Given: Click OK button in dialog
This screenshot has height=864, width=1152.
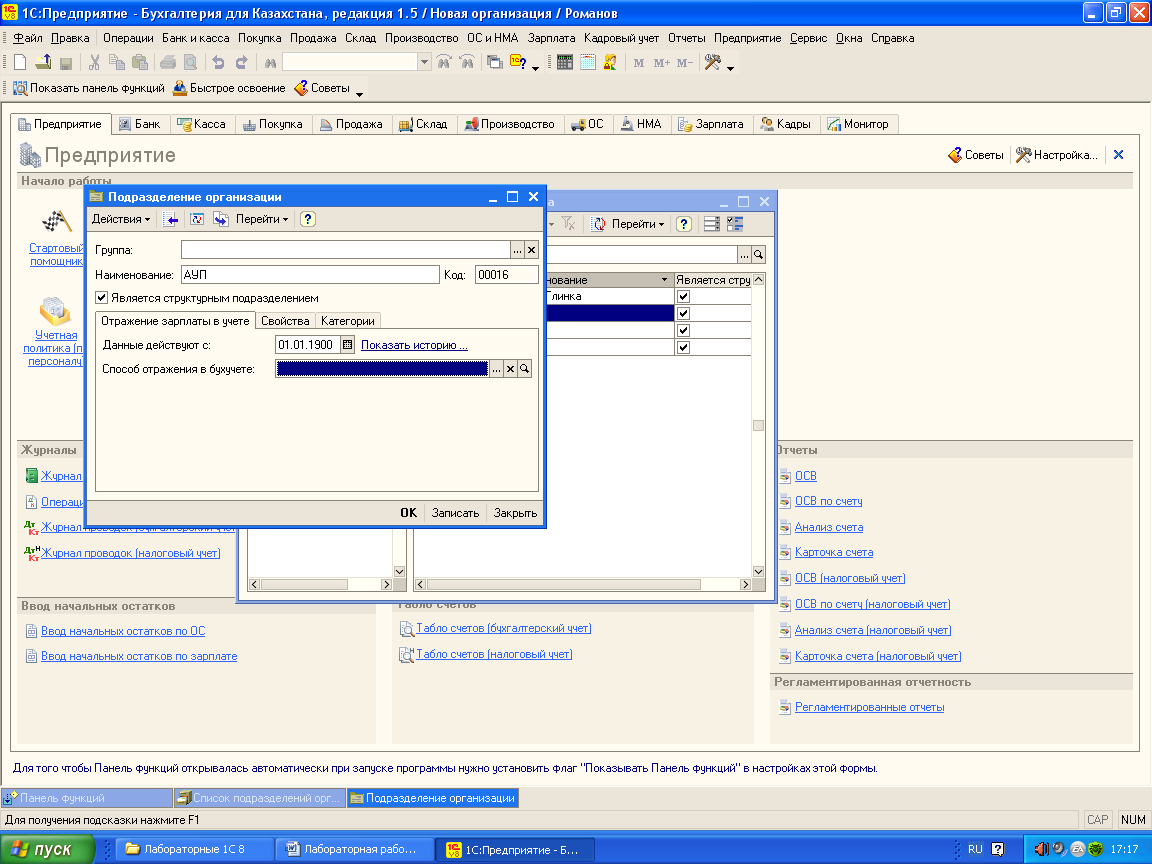Looking at the screenshot, I should (408, 513).
